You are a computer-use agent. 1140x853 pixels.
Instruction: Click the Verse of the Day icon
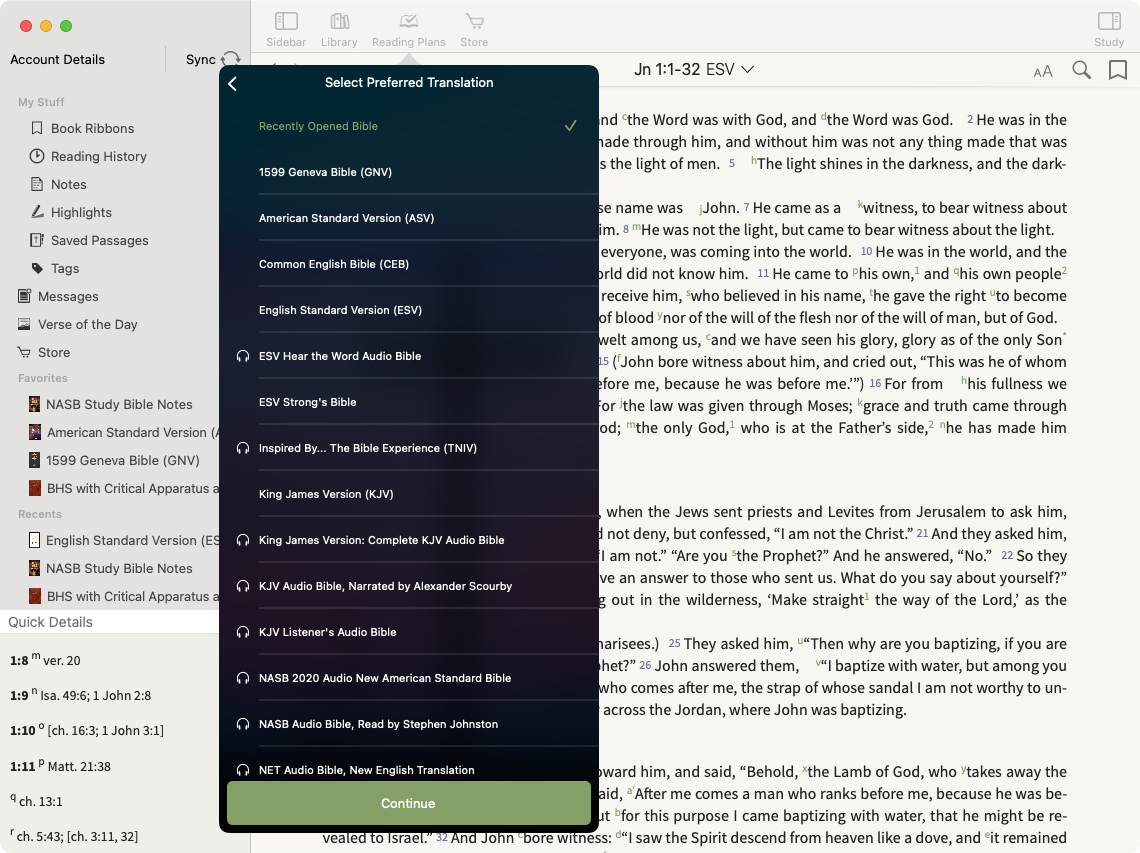(25, 324)
